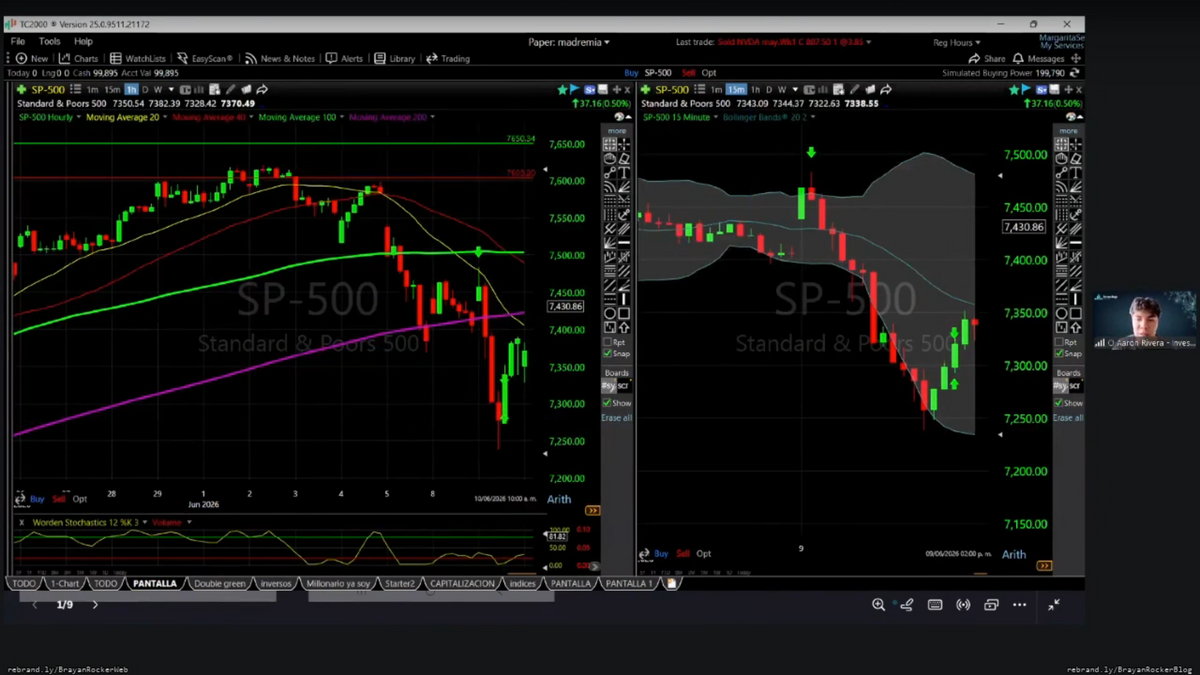The width and height of the screenshot is (1200, 675).
Task: Set left chart timeframe to 15m
Action: tap(112, 90)
